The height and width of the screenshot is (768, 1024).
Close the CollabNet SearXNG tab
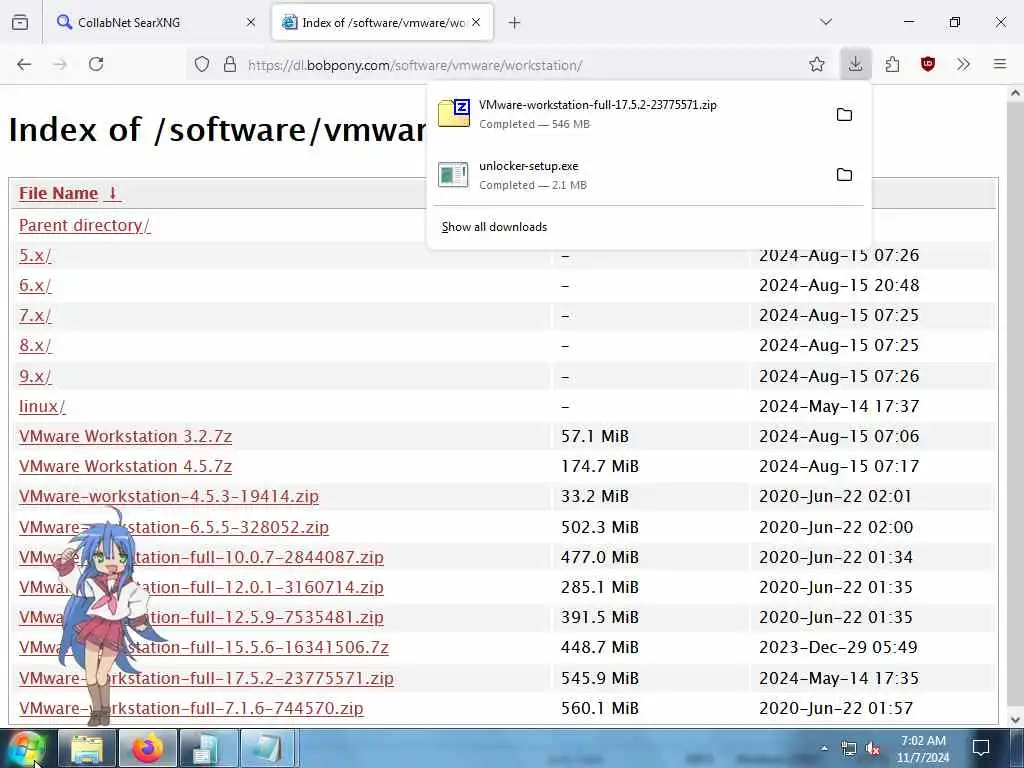(251, 22)
